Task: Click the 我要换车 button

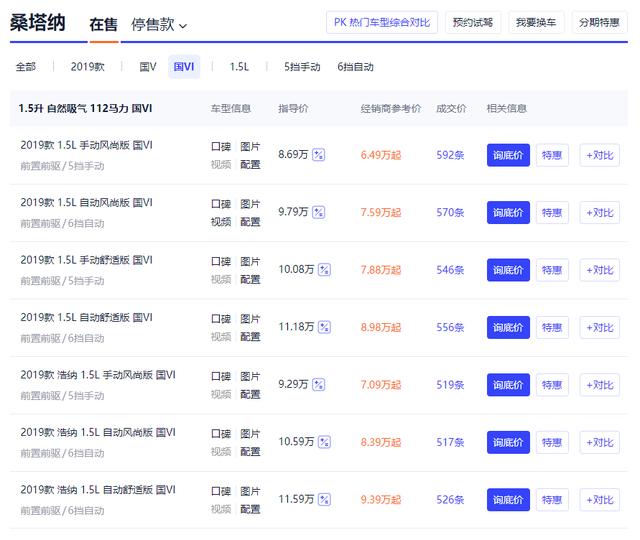Action: [x=536, y=22]
